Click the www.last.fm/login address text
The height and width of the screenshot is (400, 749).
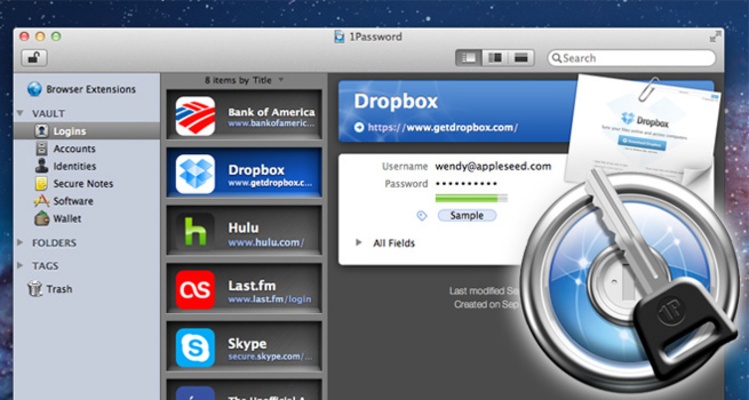point(269,300)
